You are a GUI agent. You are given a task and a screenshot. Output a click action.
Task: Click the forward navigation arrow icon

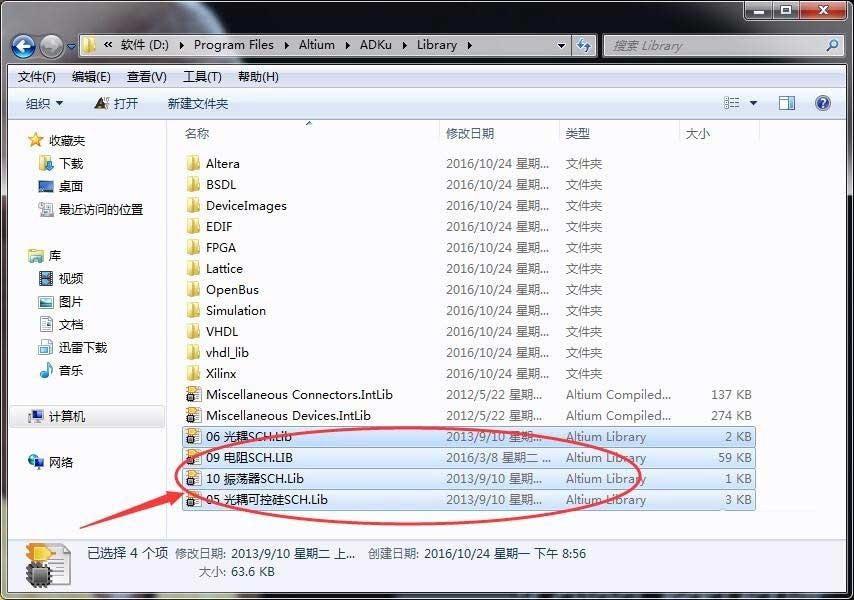tap(48, 45)
